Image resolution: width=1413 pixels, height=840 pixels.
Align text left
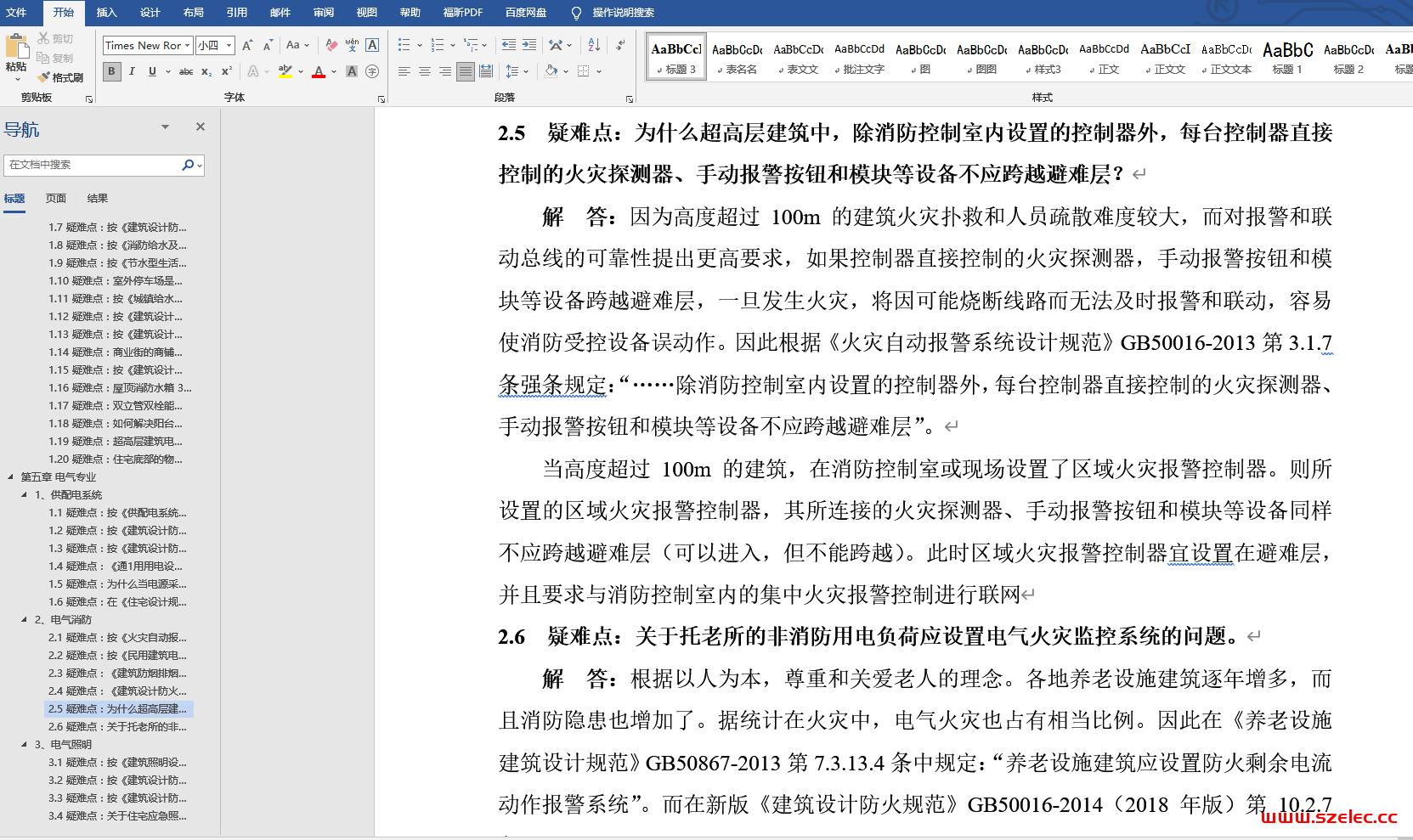click(404, 71)
